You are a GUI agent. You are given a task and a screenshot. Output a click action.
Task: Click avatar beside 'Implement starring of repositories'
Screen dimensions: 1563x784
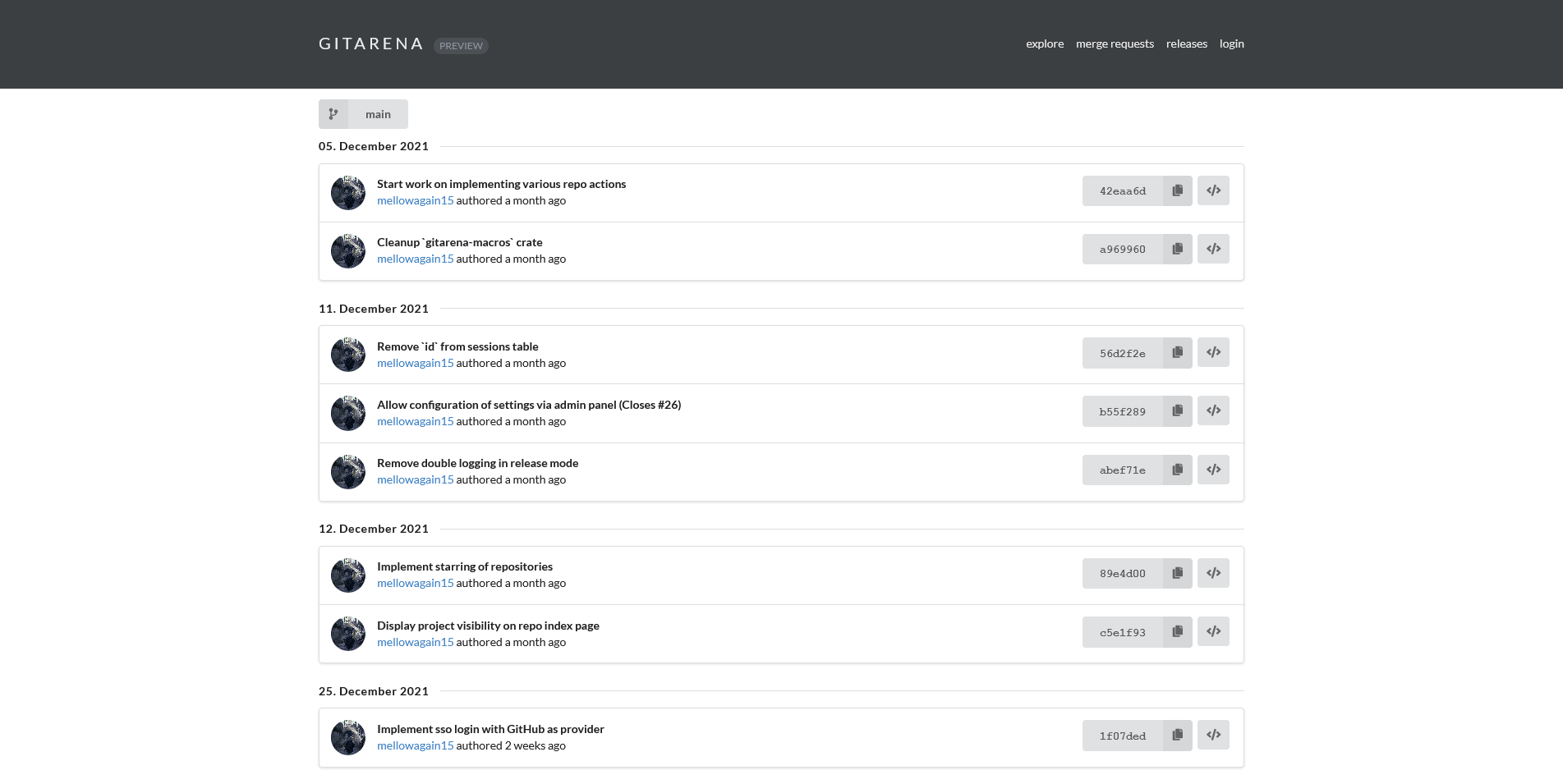point(348,575)
